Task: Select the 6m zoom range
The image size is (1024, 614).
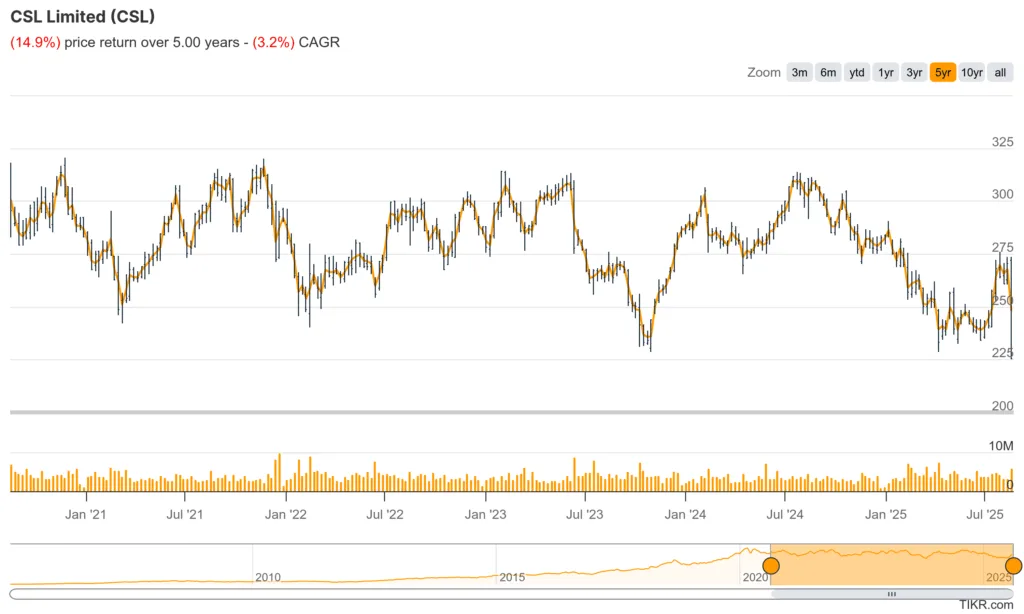Action: (x=828, y=72)
